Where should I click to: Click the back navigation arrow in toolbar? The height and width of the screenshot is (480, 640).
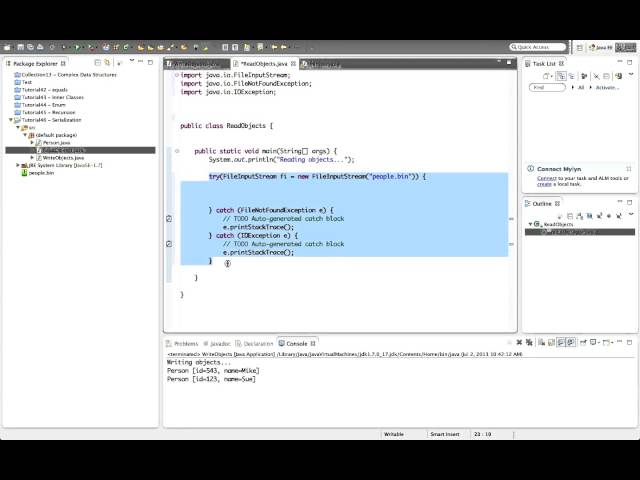pyautogui.click(x=274, y=47)
